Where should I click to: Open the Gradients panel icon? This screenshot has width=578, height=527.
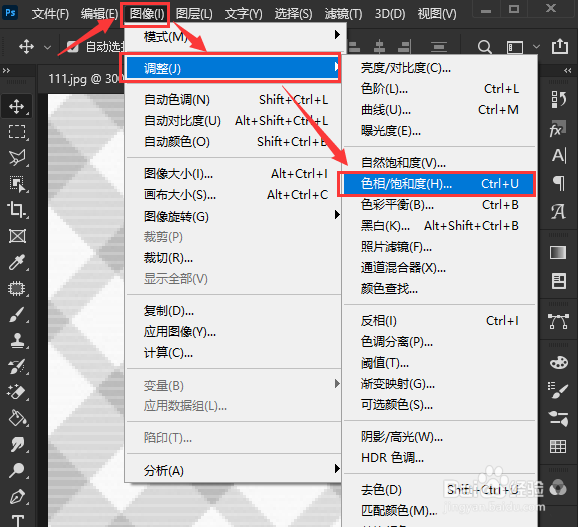coord(558,253)
